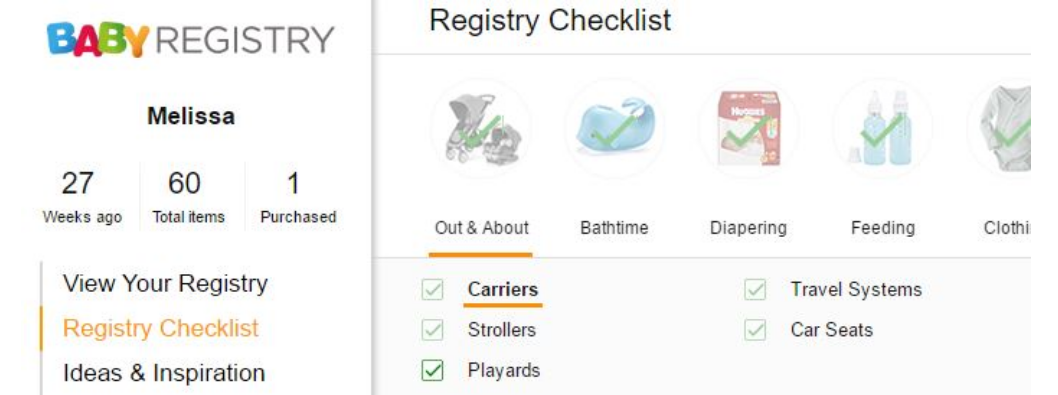Toggle the Car Seats checkbox

pos(755,330)
